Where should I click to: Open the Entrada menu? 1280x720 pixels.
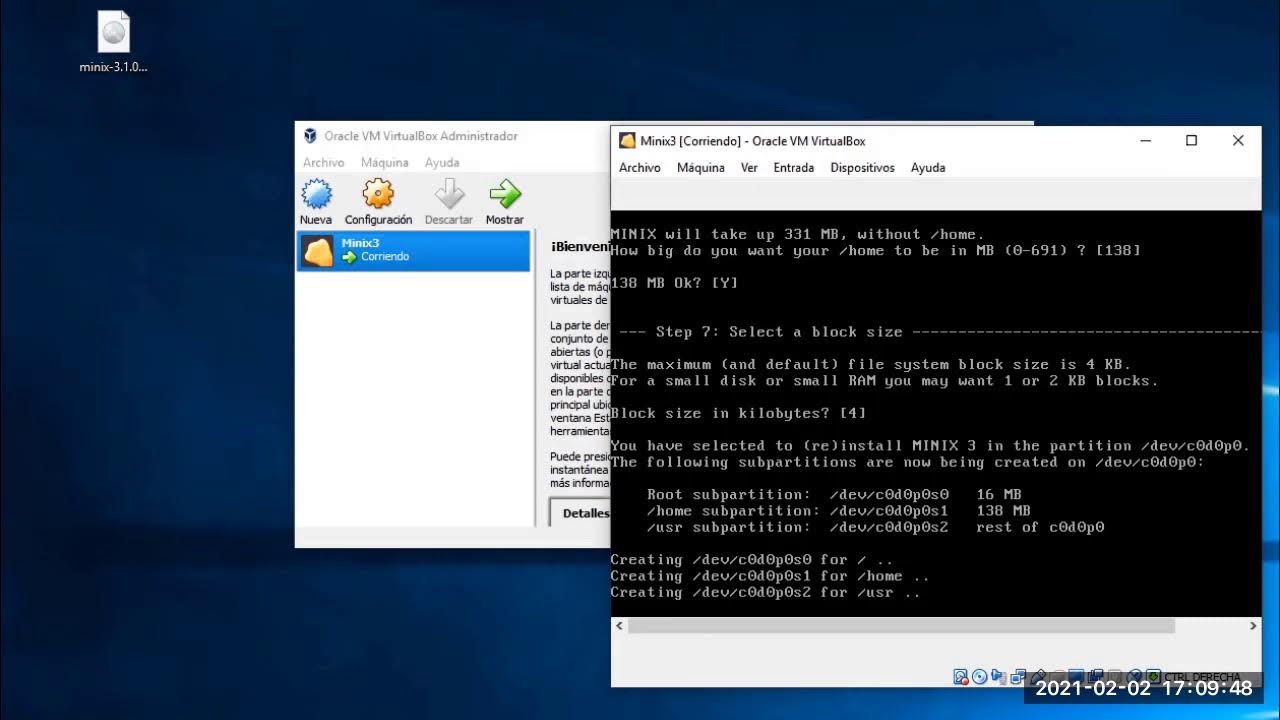point(794,168)
